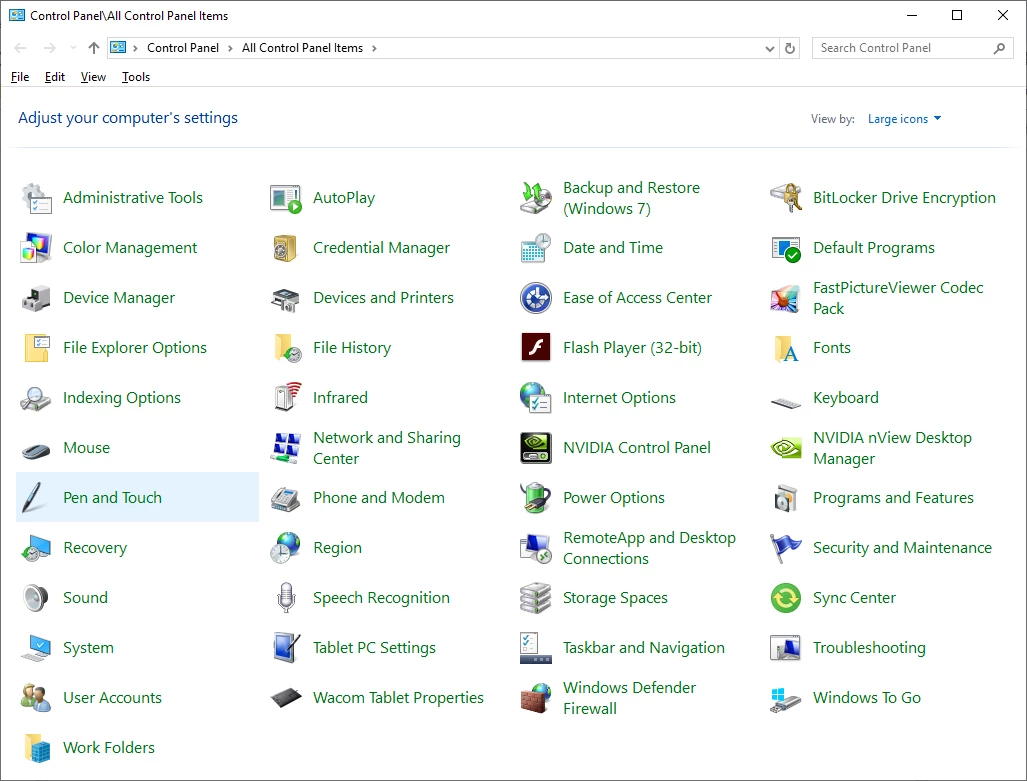This screenshot has width=1027, height=781.
Task: Open the Device Manager icon
Action: point(36,298)
